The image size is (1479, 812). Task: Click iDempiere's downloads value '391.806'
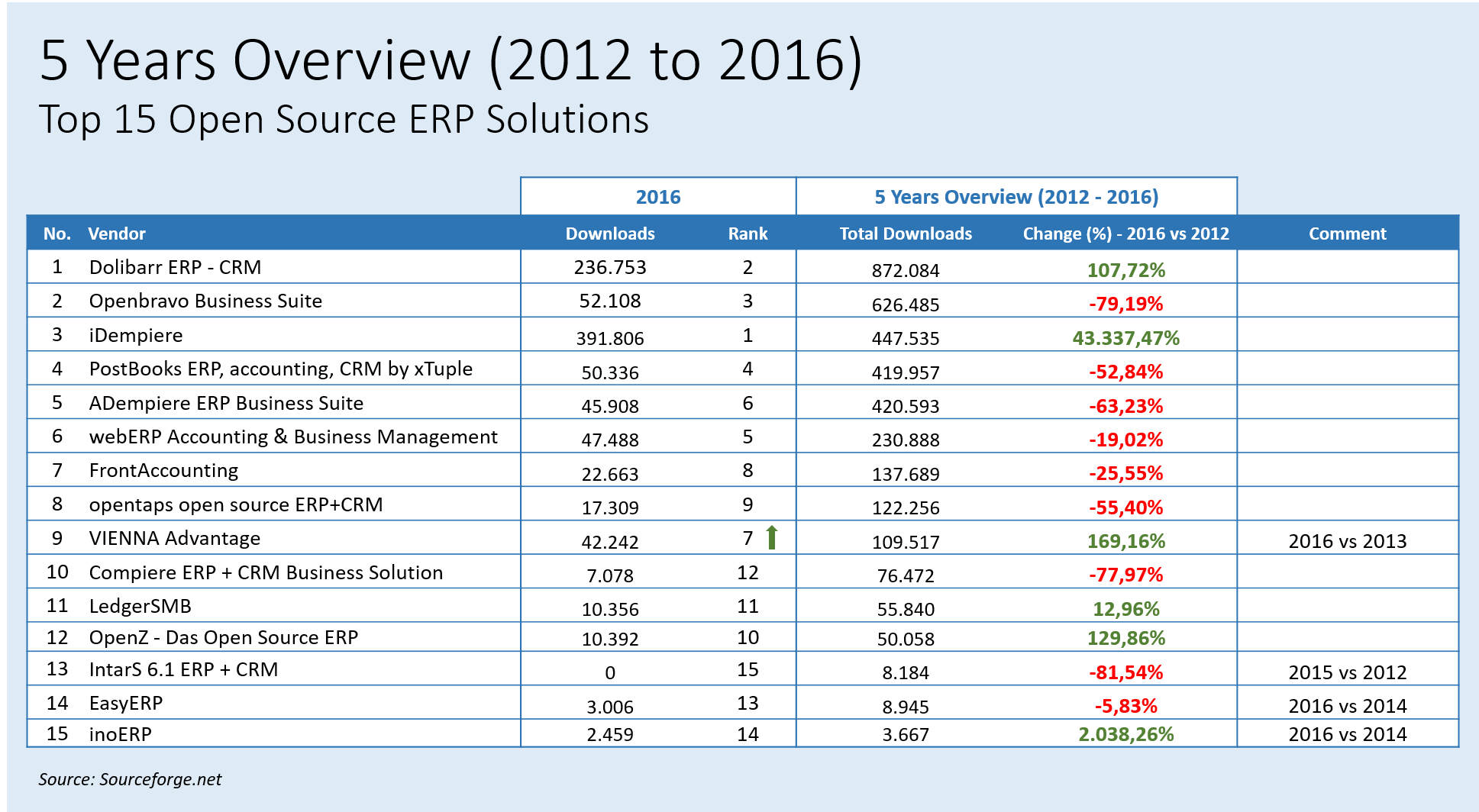[x=610, y=338]
